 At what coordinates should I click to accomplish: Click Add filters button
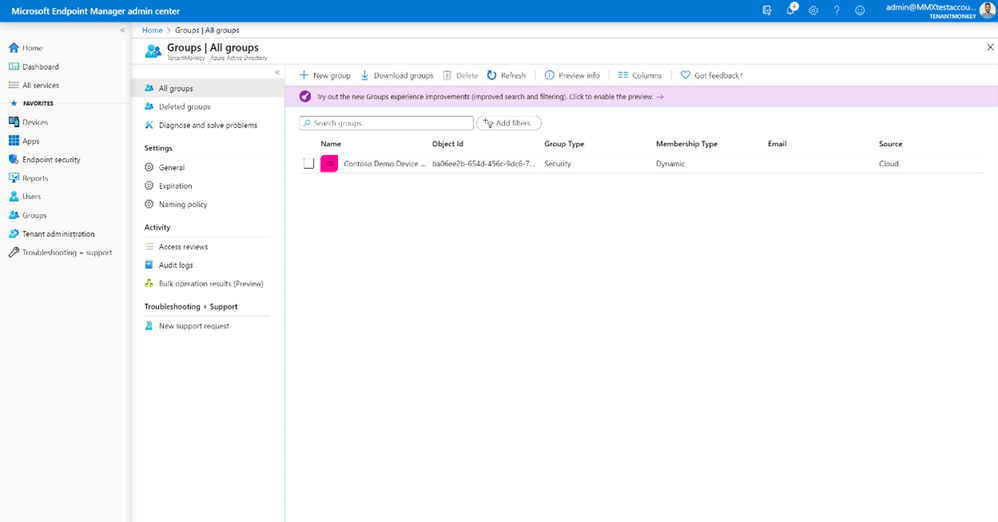[509, 123]
